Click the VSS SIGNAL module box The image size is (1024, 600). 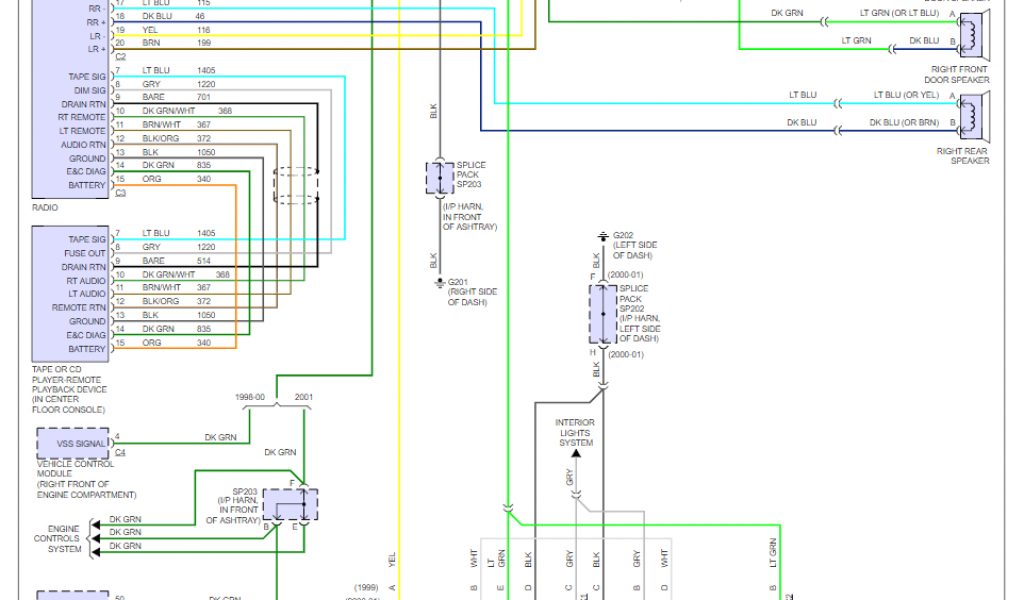coord(73,443)
